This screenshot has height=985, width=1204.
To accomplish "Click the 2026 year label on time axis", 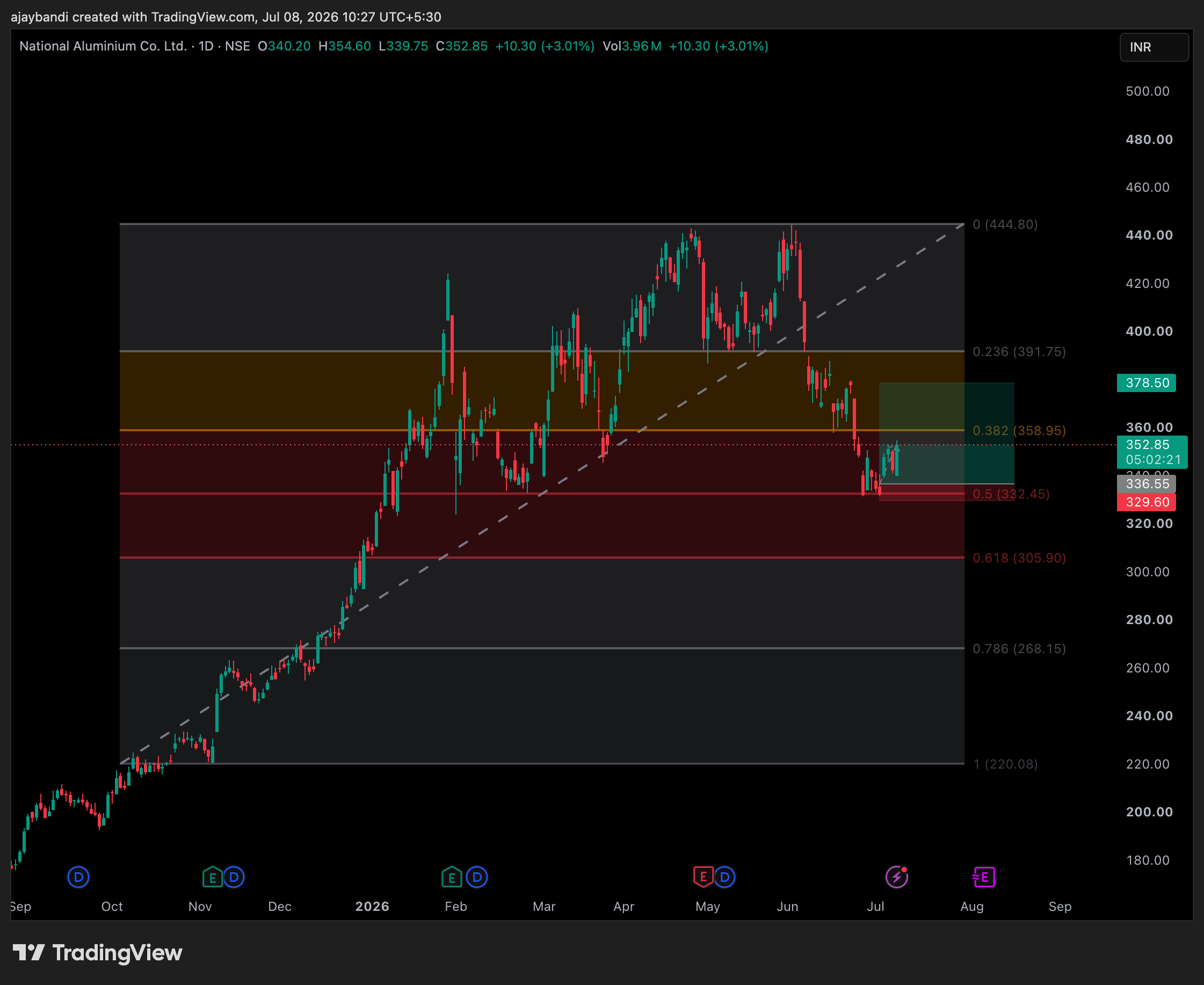I will [x=372, y=907].
